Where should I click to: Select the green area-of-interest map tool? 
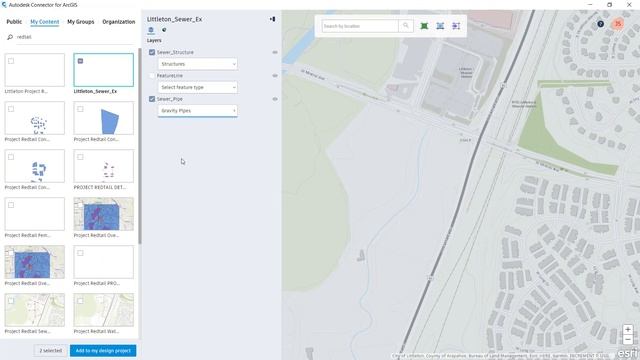tap(424, 26)
